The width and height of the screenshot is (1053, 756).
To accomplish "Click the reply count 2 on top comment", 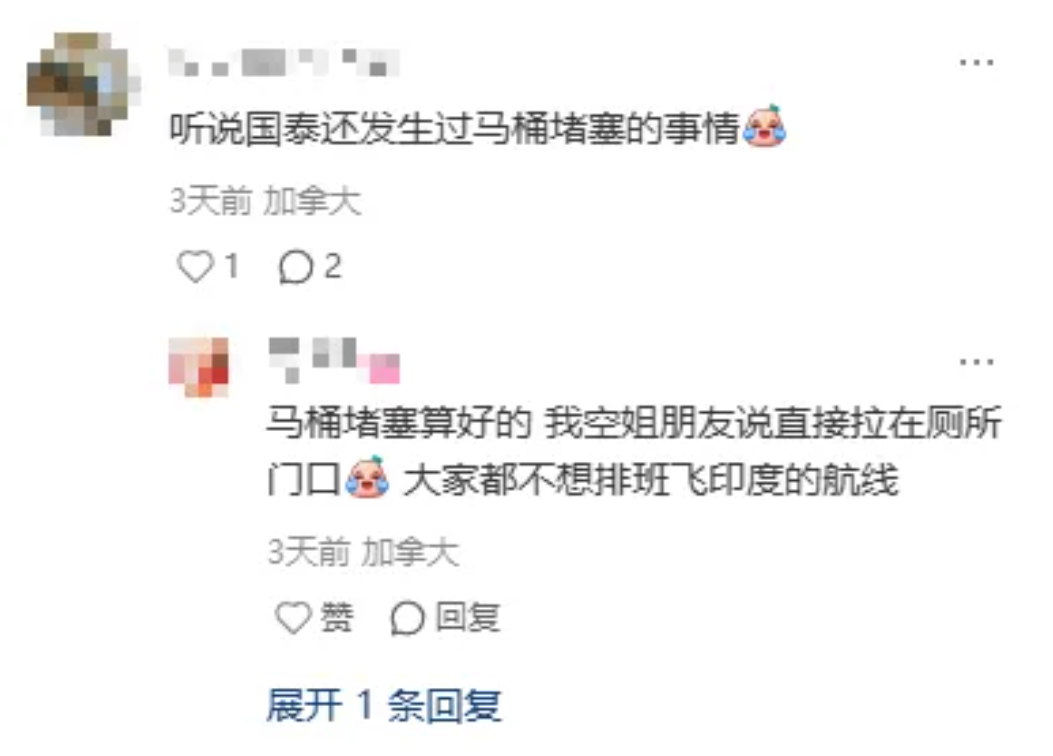I will click(x=332, y=266).
